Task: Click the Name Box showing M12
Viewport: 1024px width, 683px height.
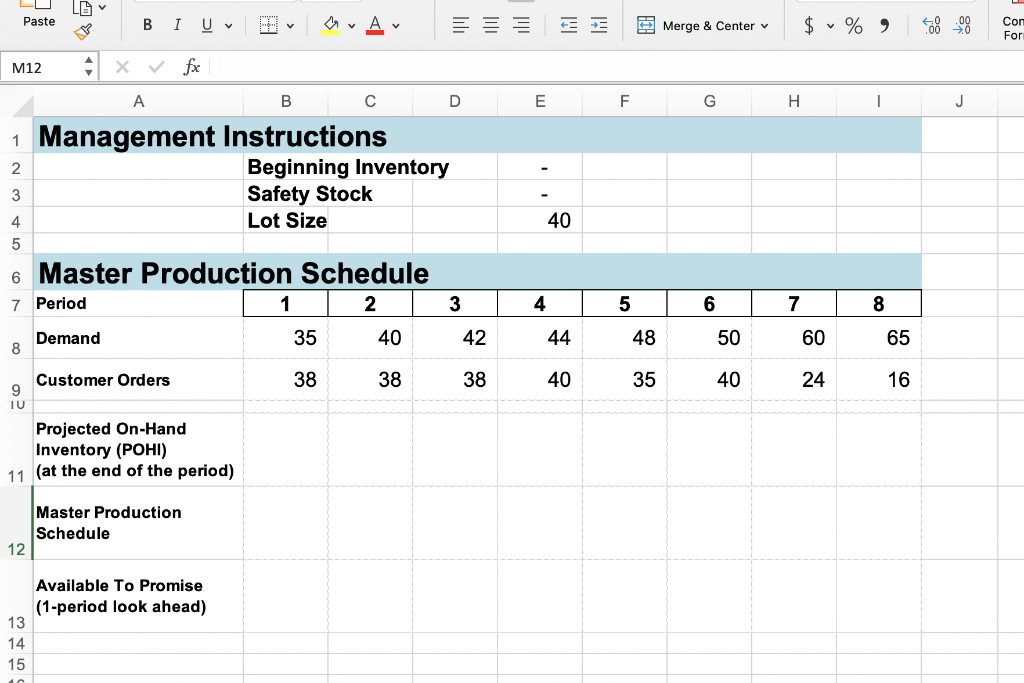Action: tap(40, 67)
